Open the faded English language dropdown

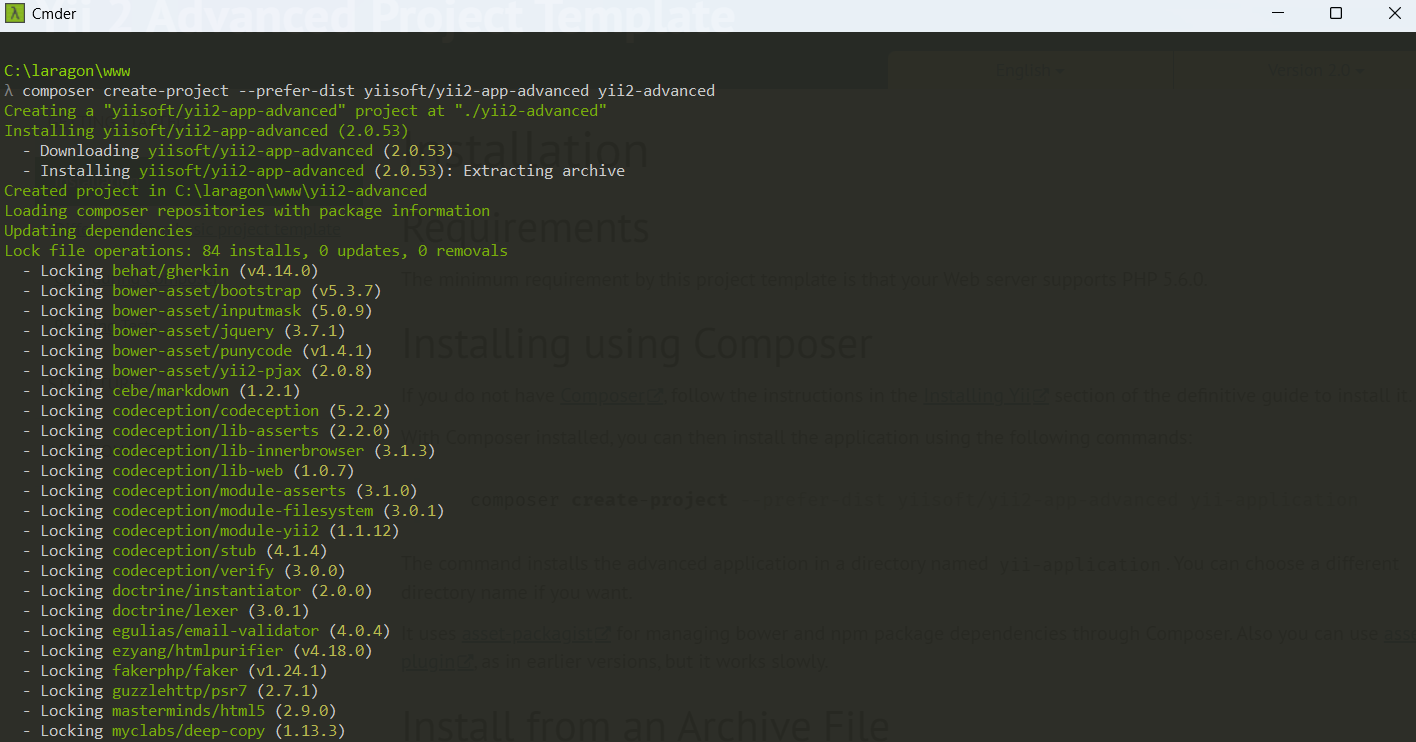(1030, 71)
